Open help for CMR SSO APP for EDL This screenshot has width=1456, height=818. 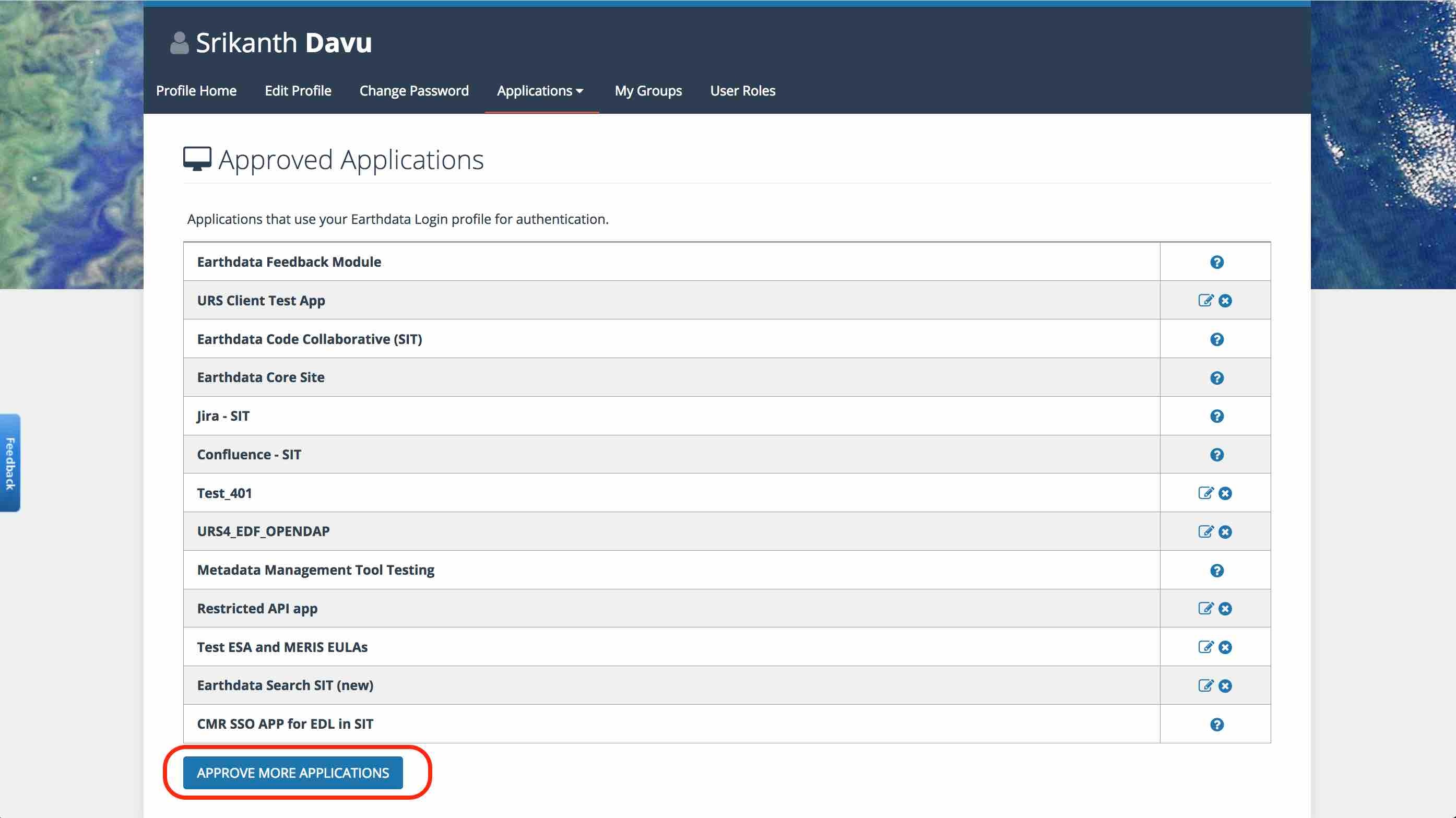pos(1216,724)
